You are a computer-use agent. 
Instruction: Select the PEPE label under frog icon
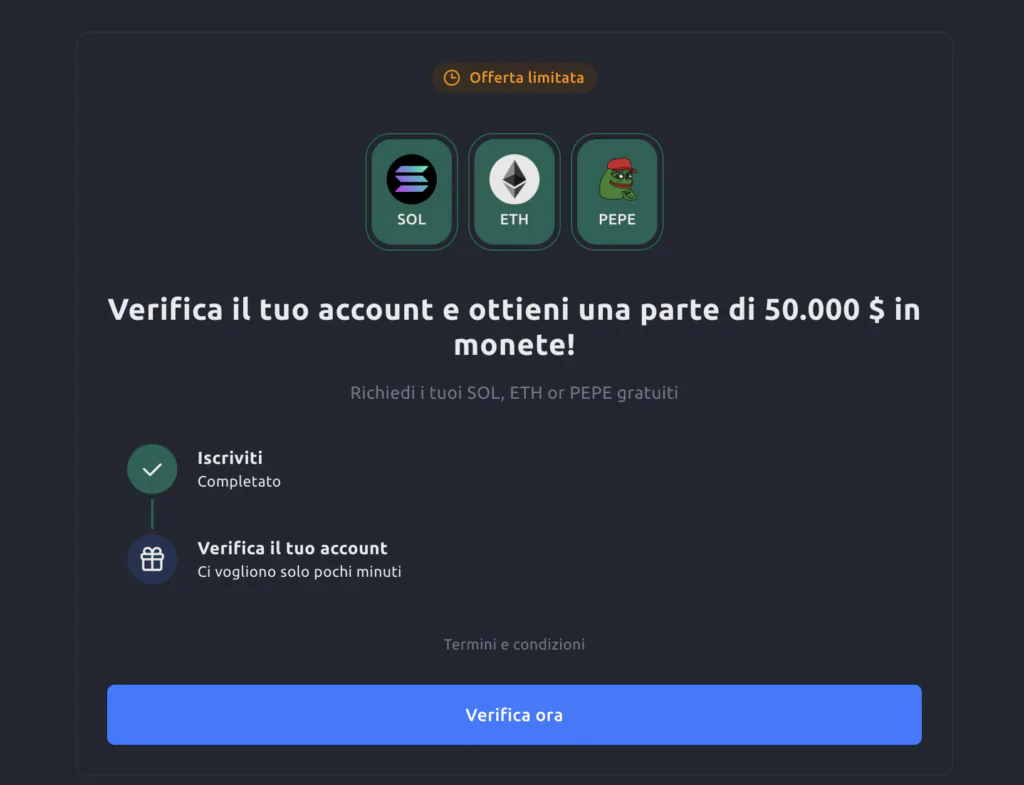617,219
